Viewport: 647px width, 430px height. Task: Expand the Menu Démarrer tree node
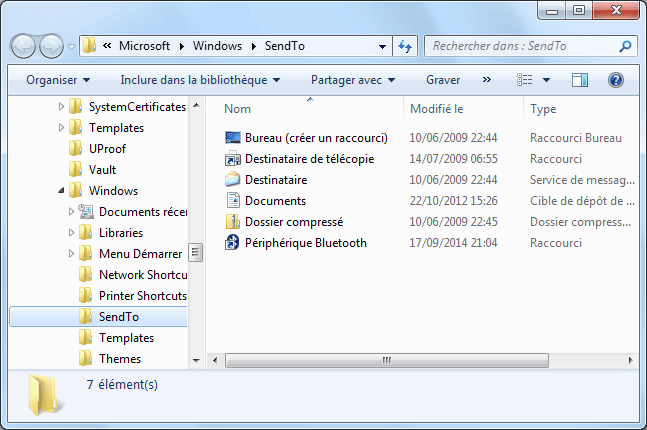pos(71,254)
